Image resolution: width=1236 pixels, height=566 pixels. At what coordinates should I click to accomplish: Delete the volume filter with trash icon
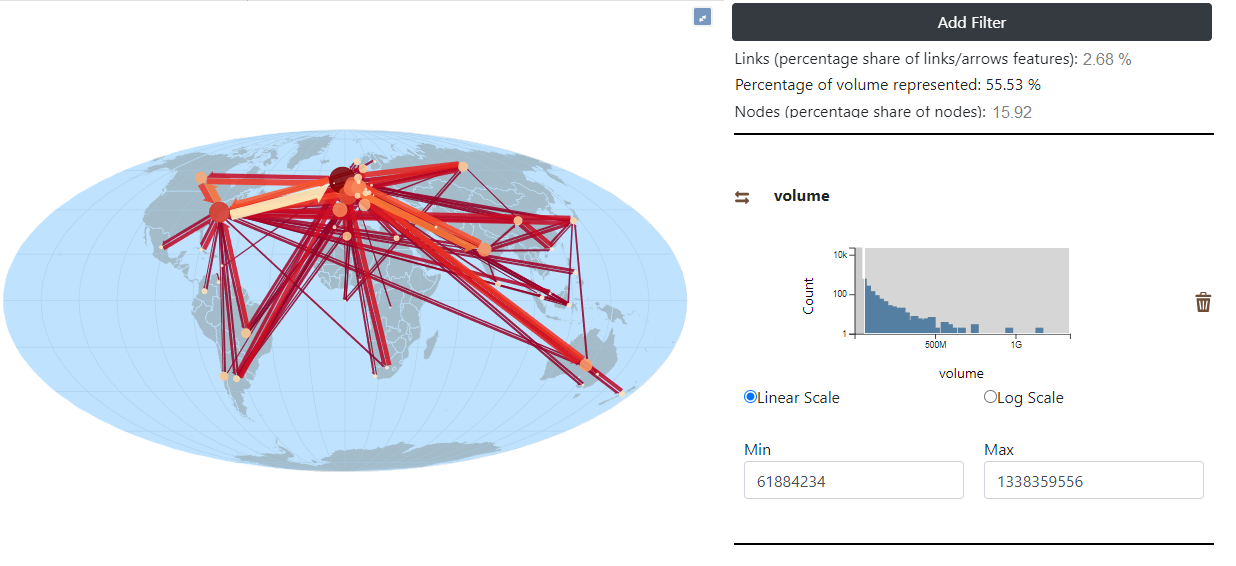point(1203,302)
